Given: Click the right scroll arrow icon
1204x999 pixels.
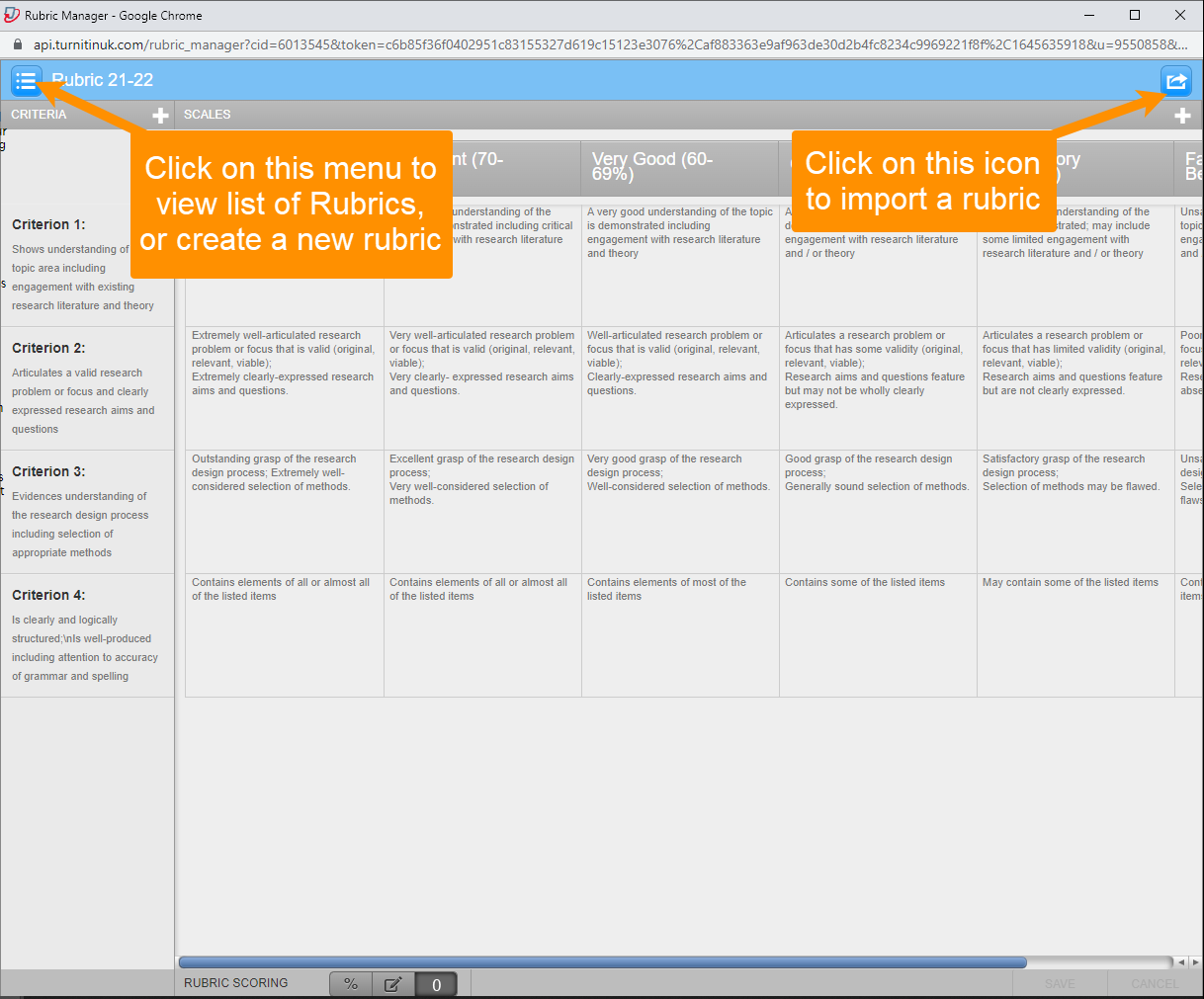Looking at the screenshot, I should [x=1195, y=961].
